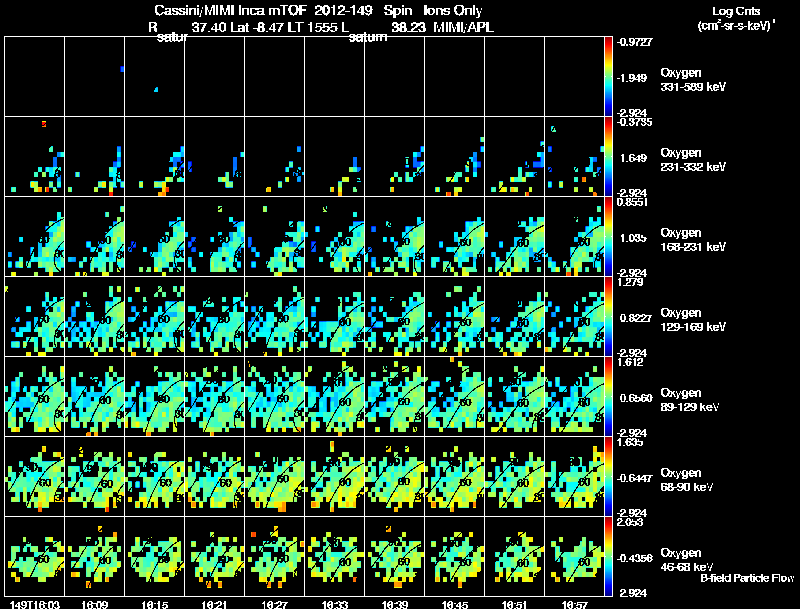This screenshot has width=800, height=609.
Task: Select the "Oxygen 168-231 keV" row label
Action: pyautogui.click(x=693, y=240)
